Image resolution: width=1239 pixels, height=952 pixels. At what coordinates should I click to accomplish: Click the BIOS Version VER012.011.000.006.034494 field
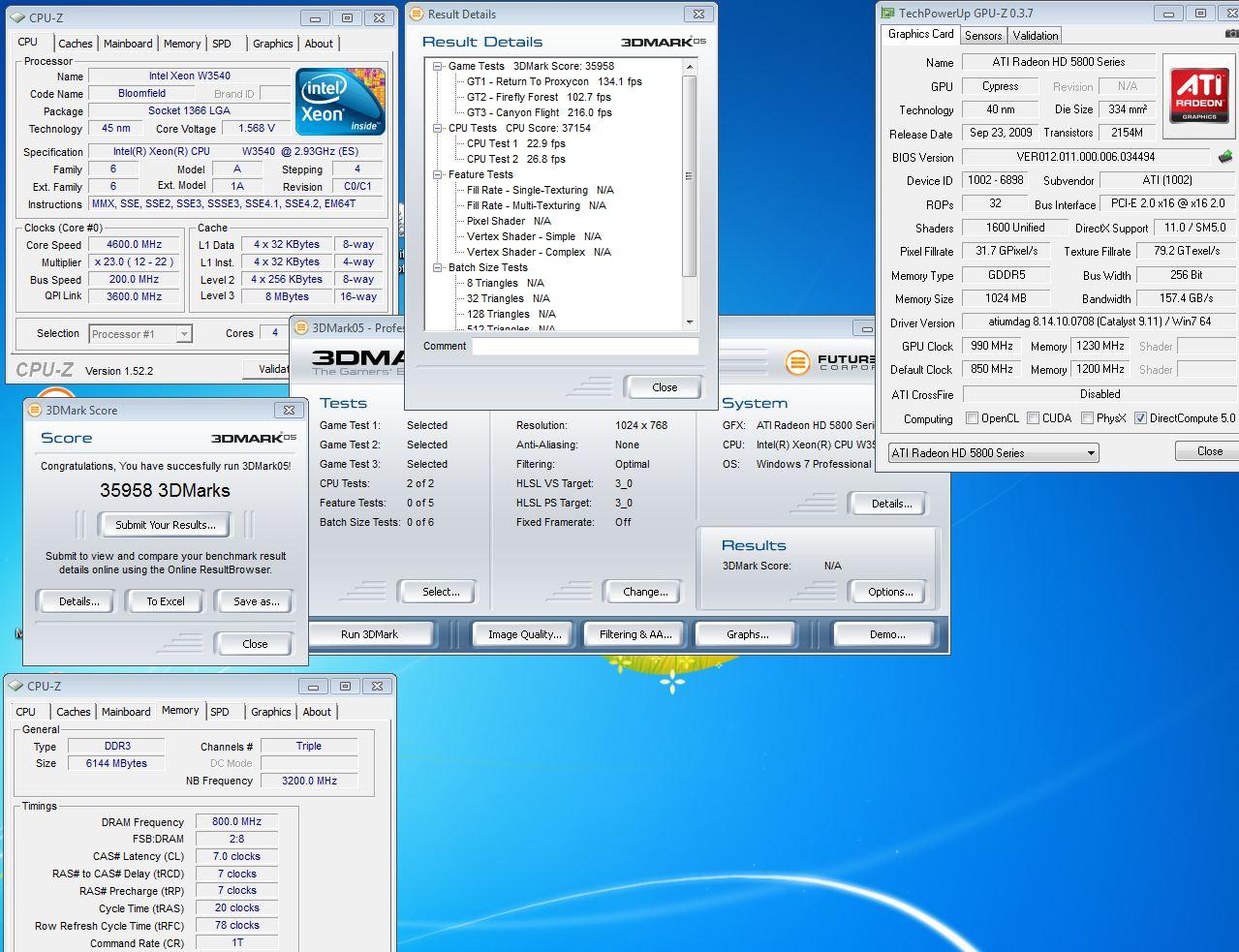pos(1085,157)
